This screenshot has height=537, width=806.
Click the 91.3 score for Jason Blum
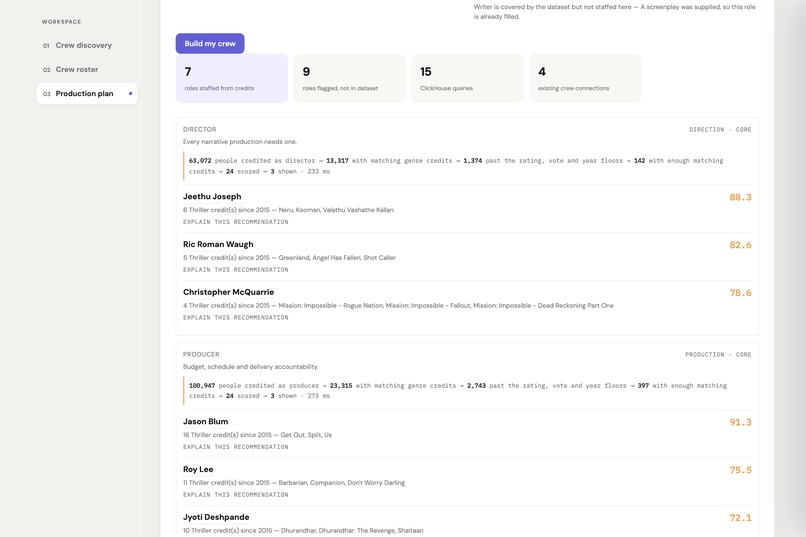tap(740, 422)
